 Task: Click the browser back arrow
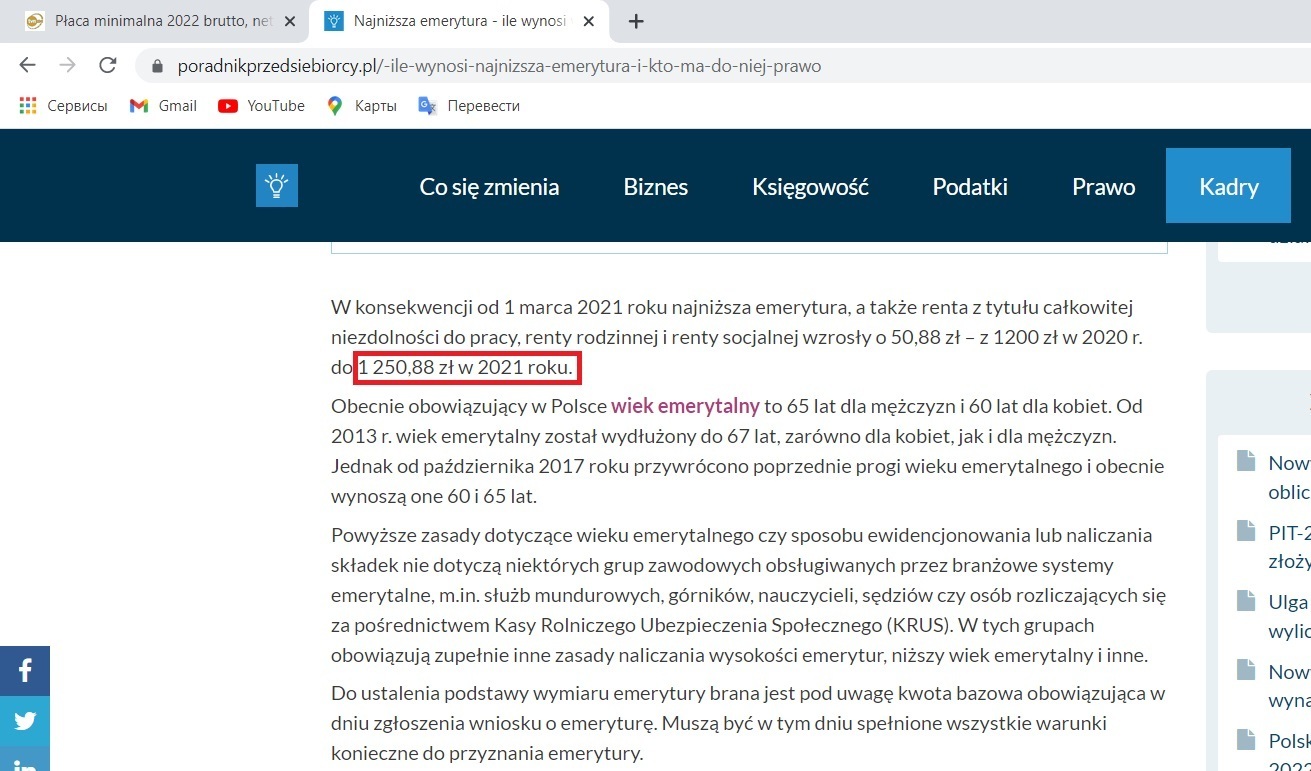pyautogui.click(x=27, y=66)
